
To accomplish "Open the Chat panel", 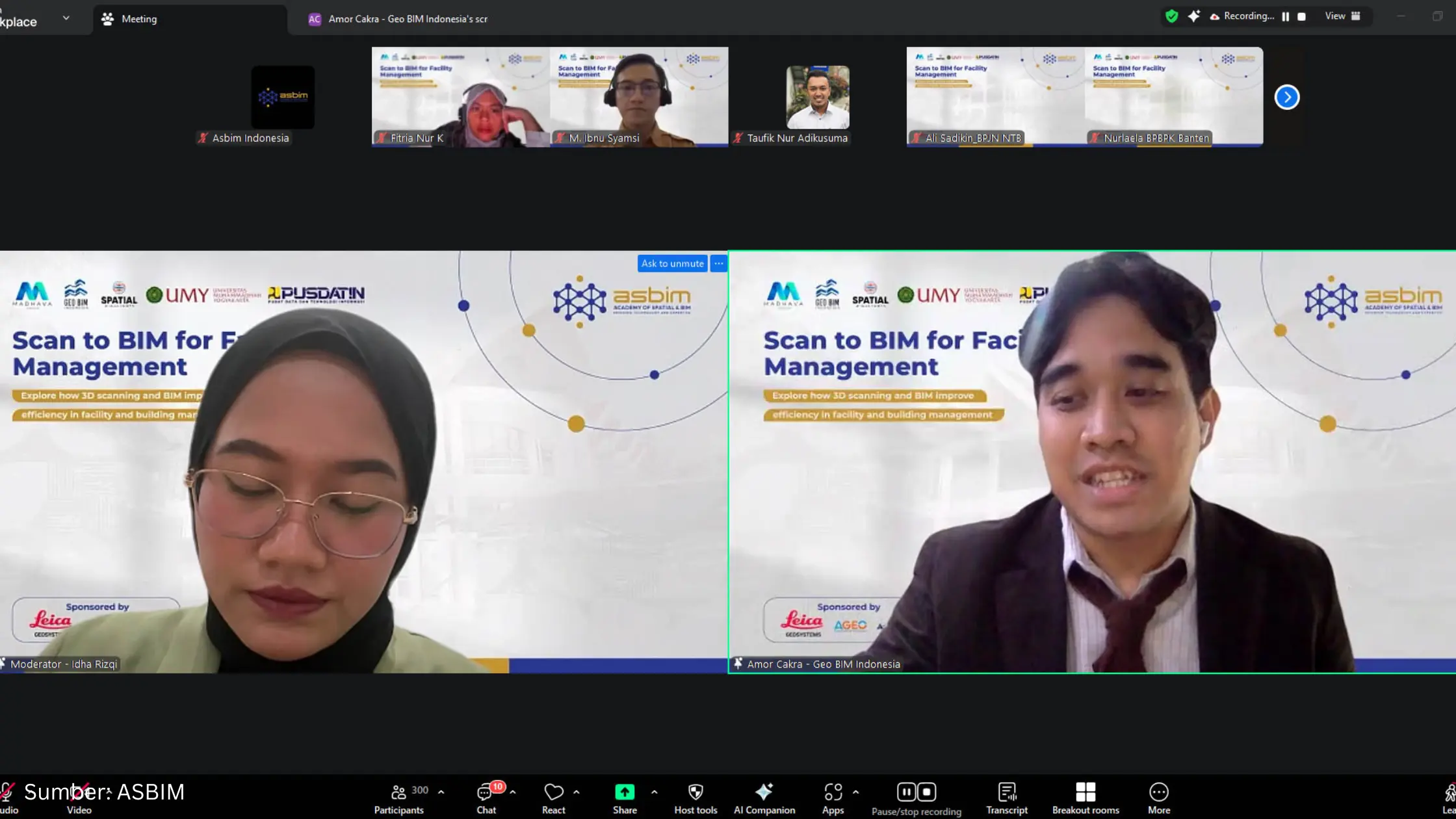I will tap(486, 798).
